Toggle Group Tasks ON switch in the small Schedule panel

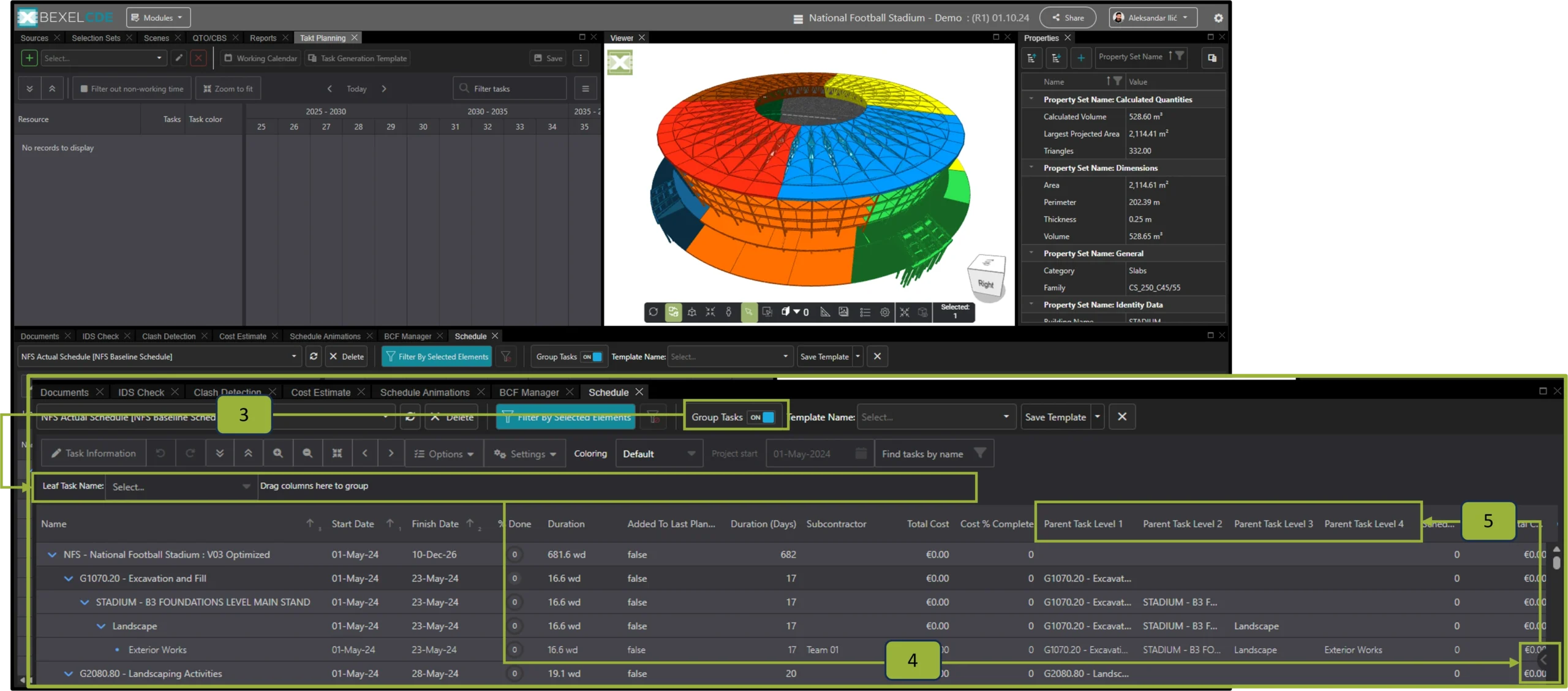pyautogui.click(x=592, y=357)
